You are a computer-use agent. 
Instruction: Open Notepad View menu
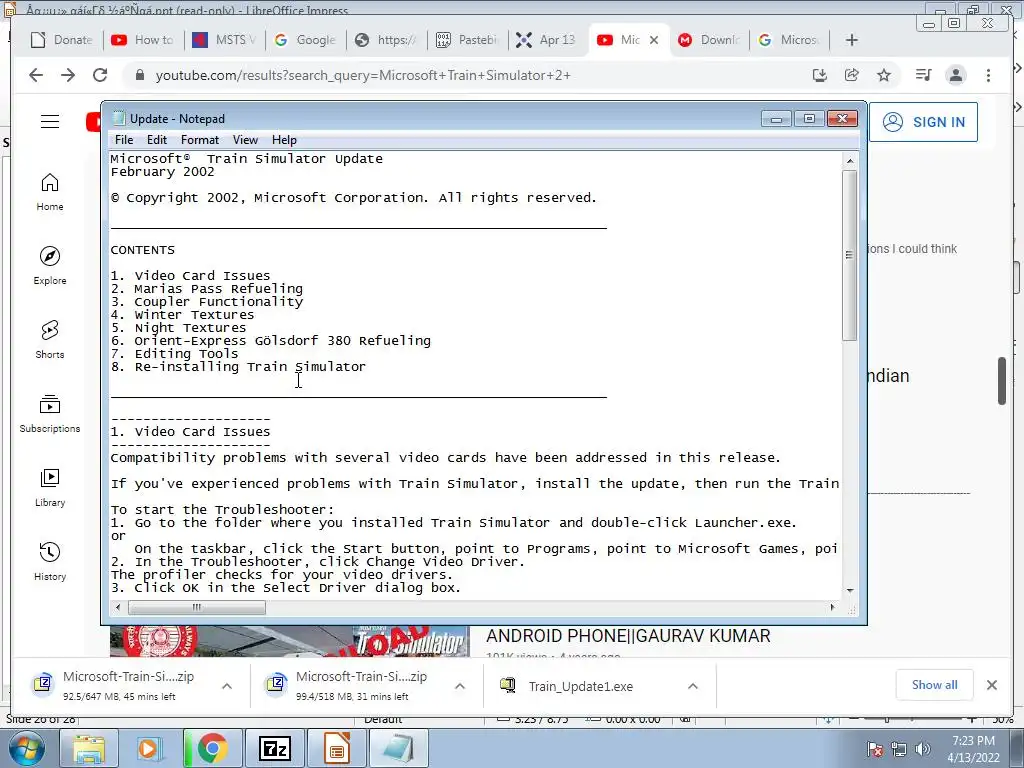tap(246, 140)
